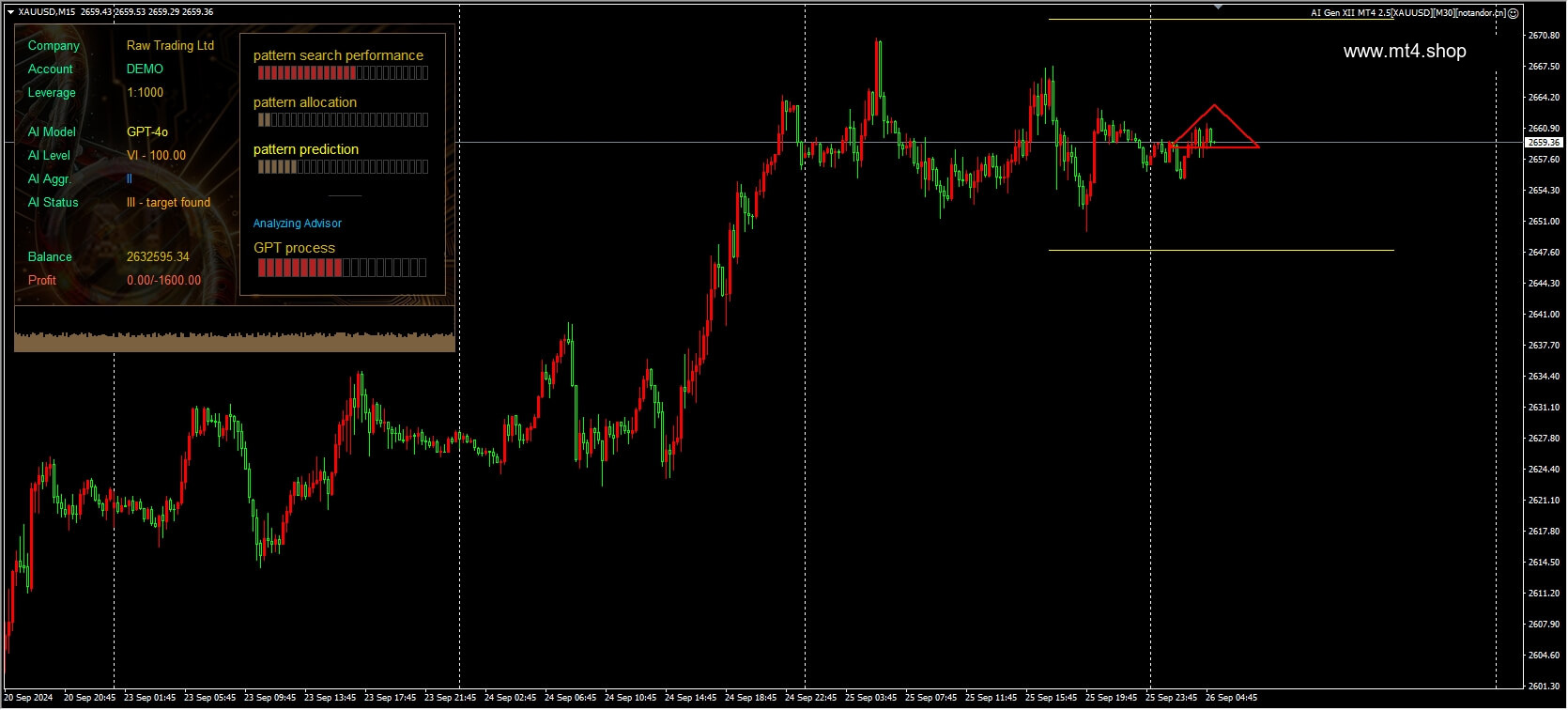Click the AI Gen XII MT4 2.5 advisor label
This screenshot has height=710, width=1568.
tap(1407, 13)
